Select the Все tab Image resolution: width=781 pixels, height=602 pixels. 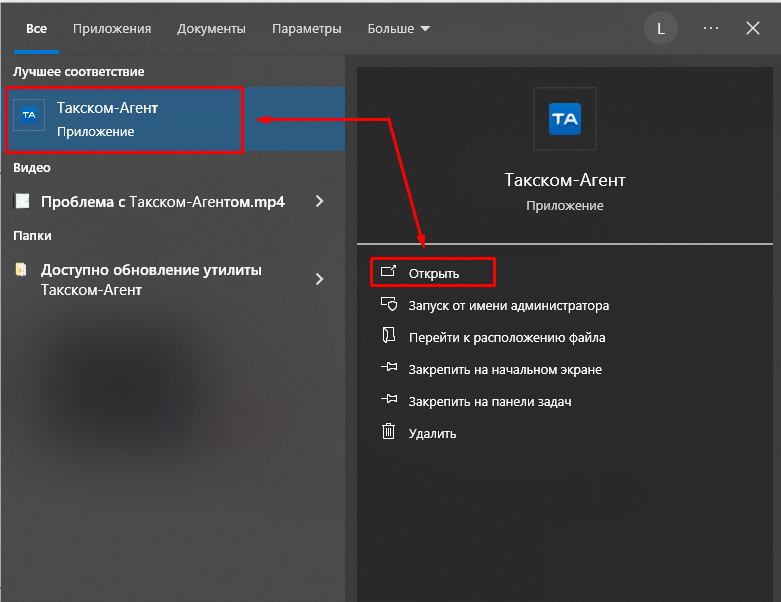(x=36, y=29)
